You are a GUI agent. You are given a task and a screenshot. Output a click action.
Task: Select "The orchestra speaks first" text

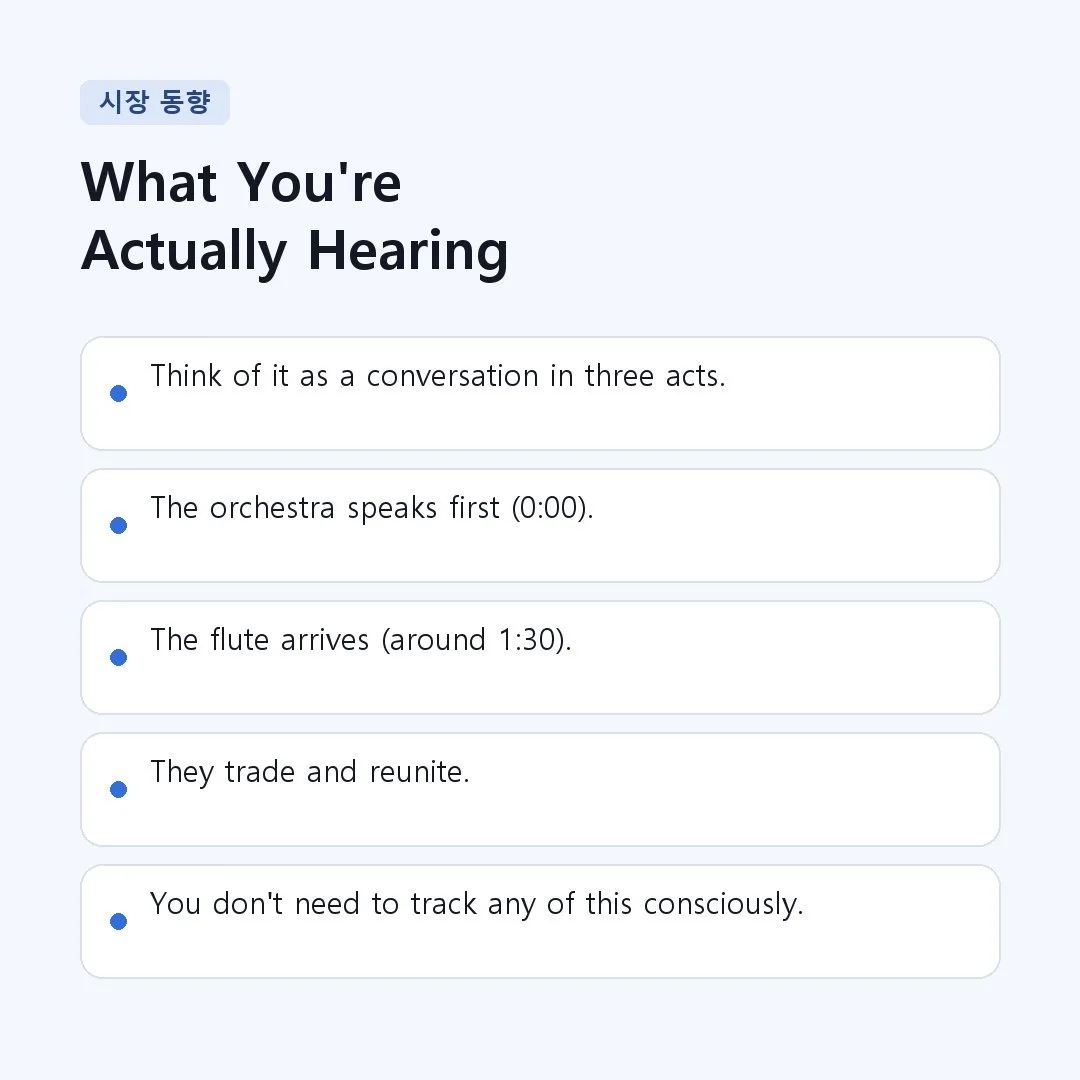(325, 508)
